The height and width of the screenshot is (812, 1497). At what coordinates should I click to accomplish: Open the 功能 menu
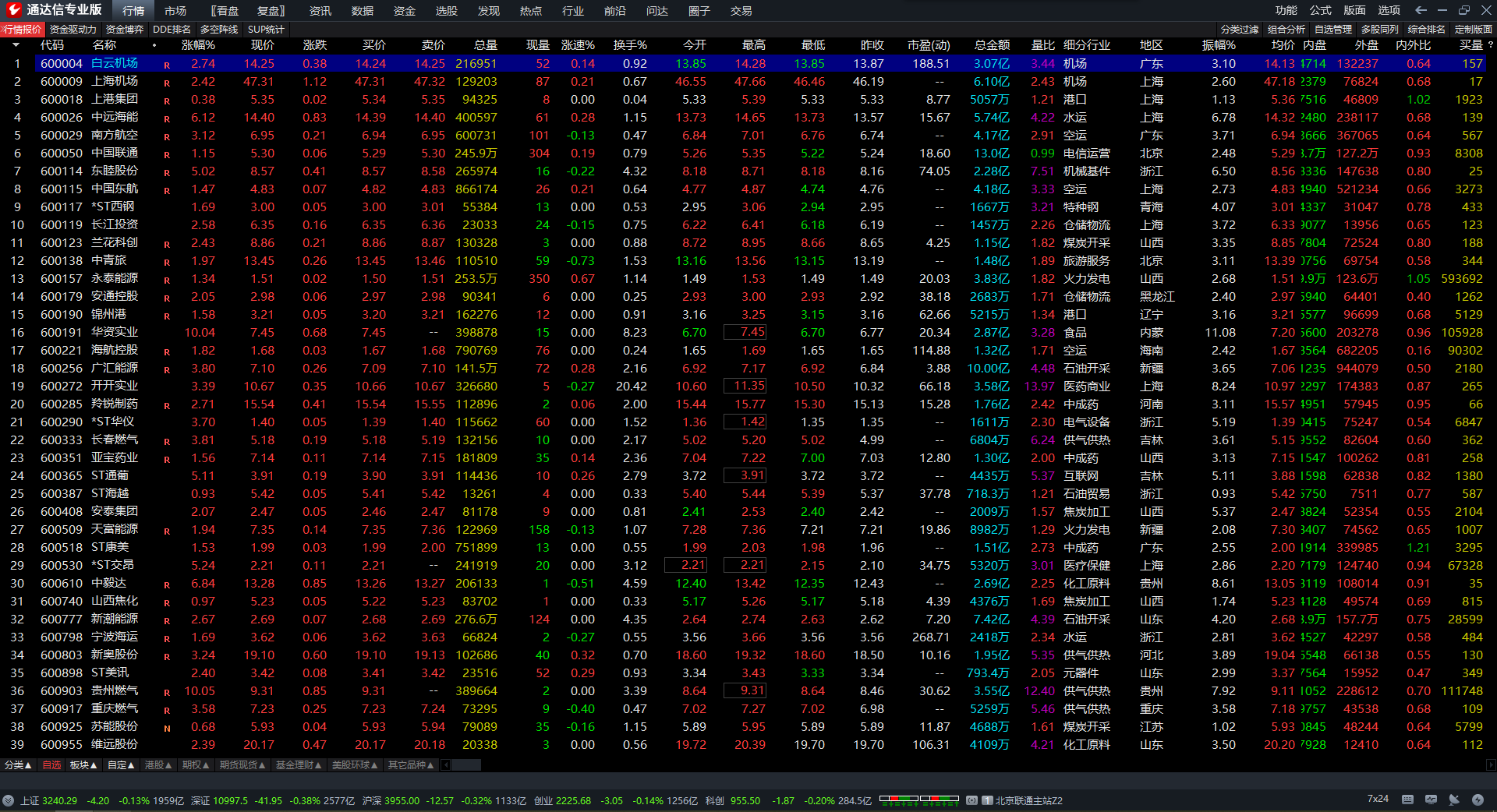(x=1286, y=10)
